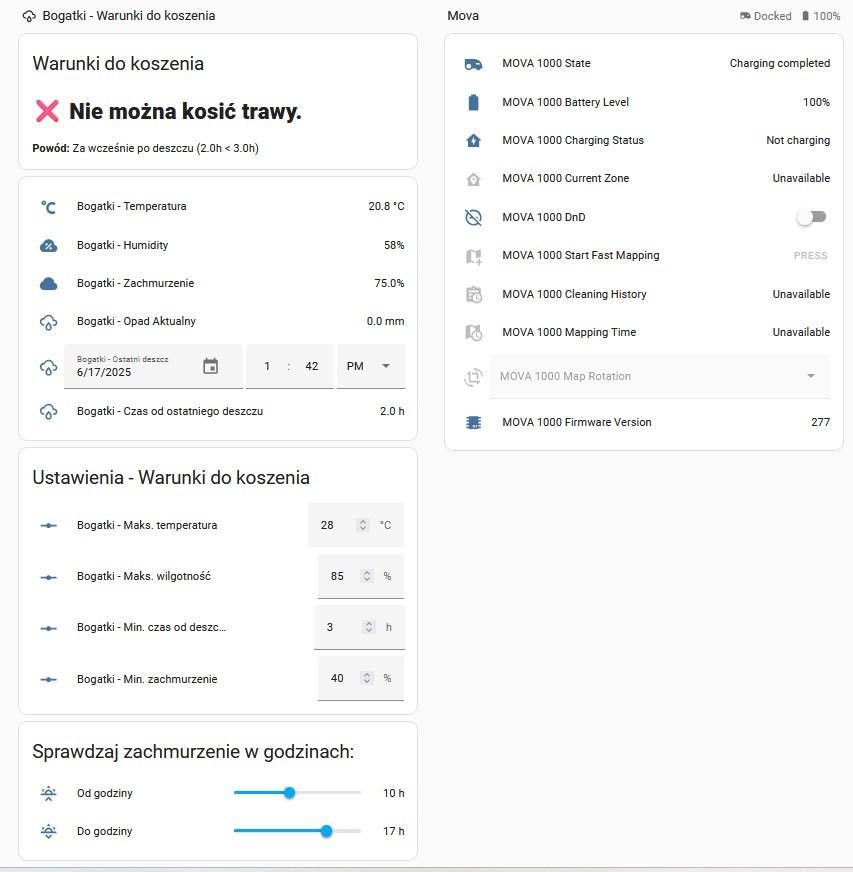Click the home charging icon for Charging Status
The height and width of the screenshot is (872, 853).
point(473,141)
